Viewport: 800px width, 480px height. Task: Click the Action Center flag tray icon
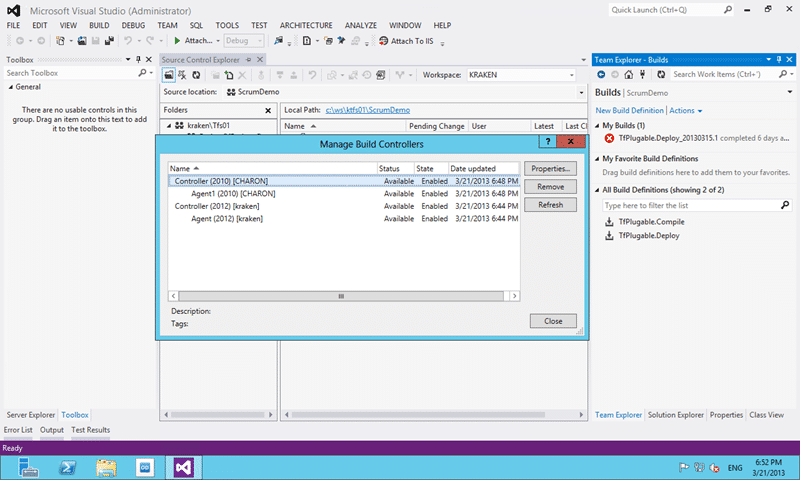click(684, 467)
